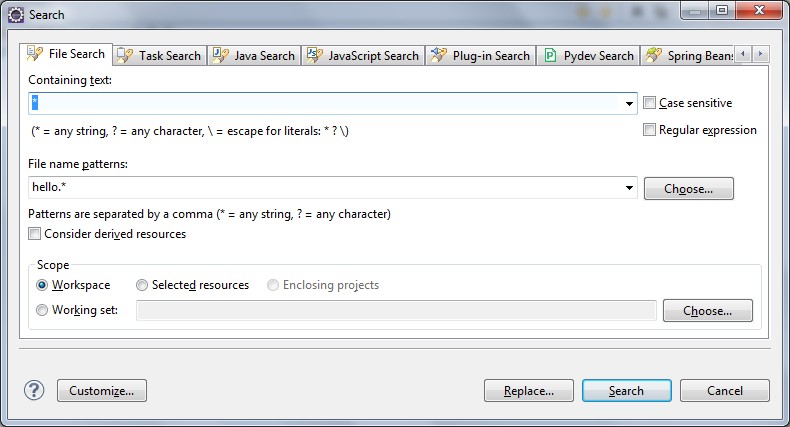Choose the Working set radio button
The height and width of the screenshot is (427, 790).
[42, 310]
